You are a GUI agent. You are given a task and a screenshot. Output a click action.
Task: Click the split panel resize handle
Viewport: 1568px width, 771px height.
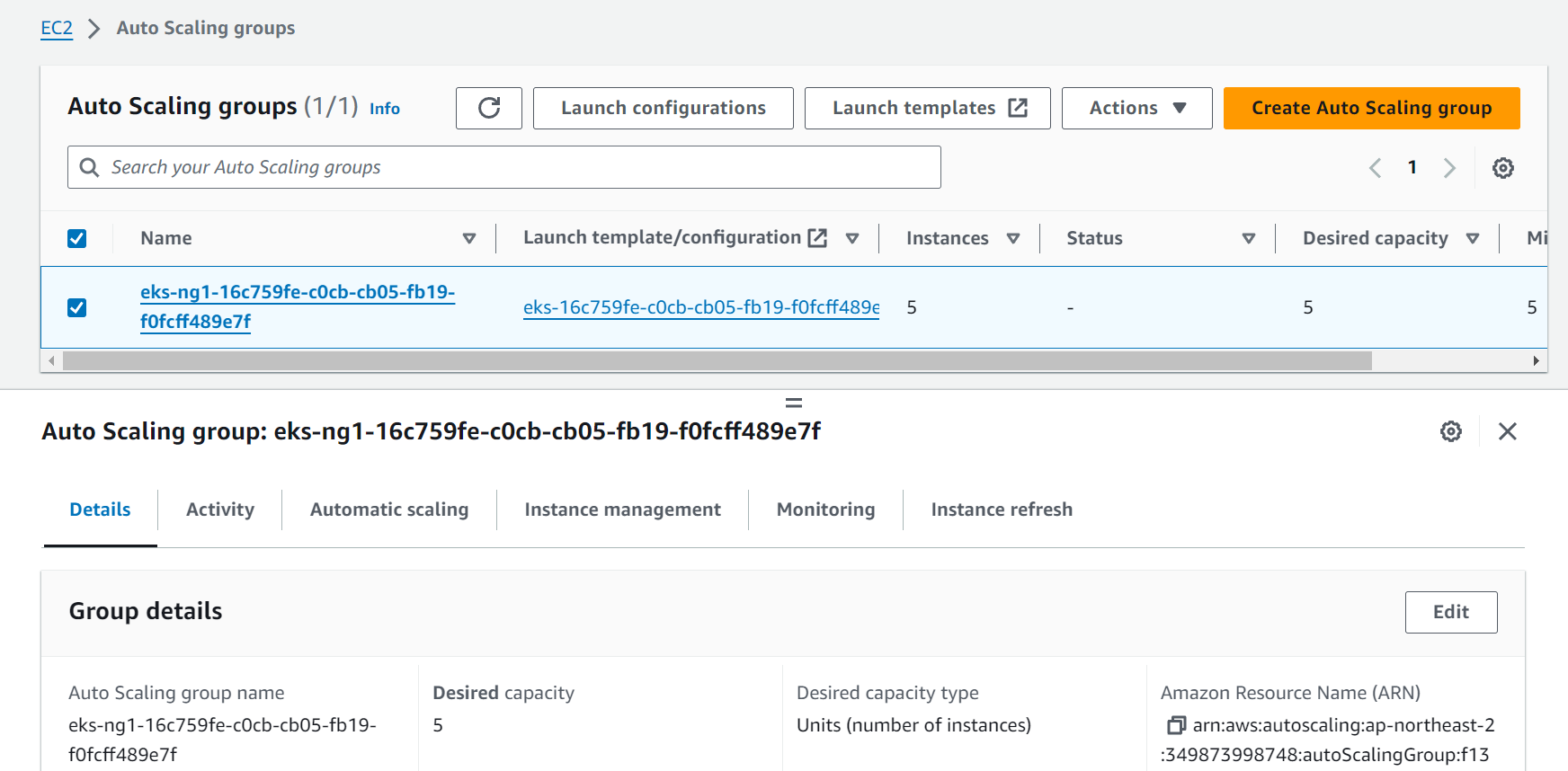coord(794,403)
